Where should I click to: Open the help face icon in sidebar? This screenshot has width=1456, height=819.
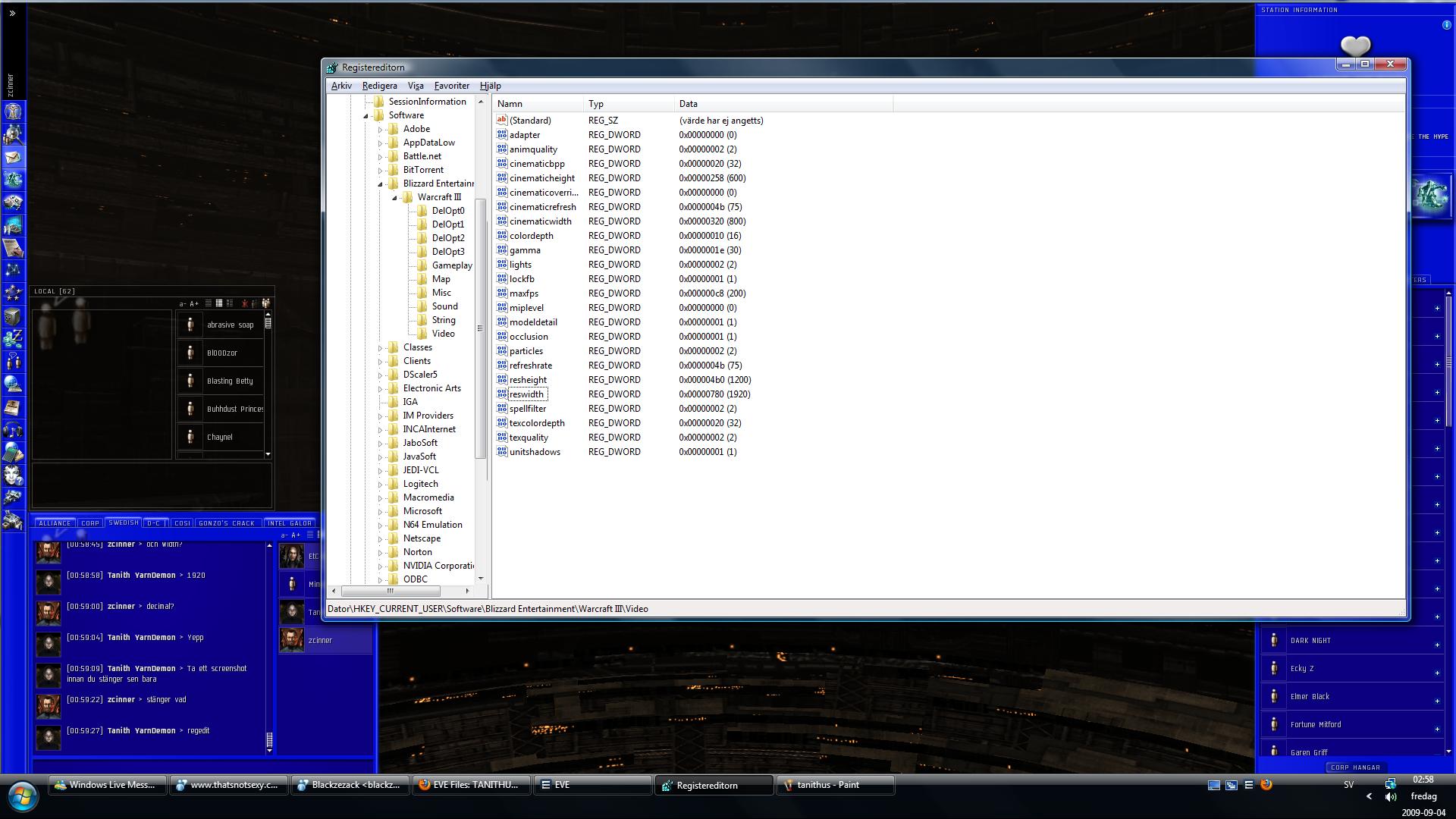[x=13, y=475]
